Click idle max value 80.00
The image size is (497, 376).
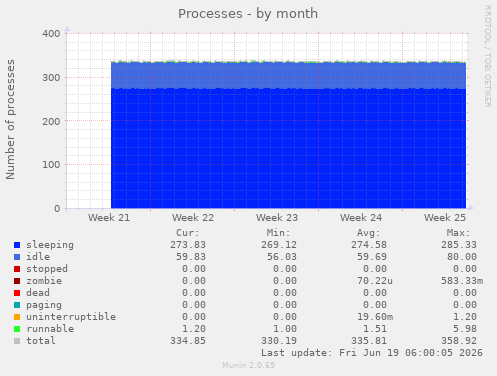[462, 257]
